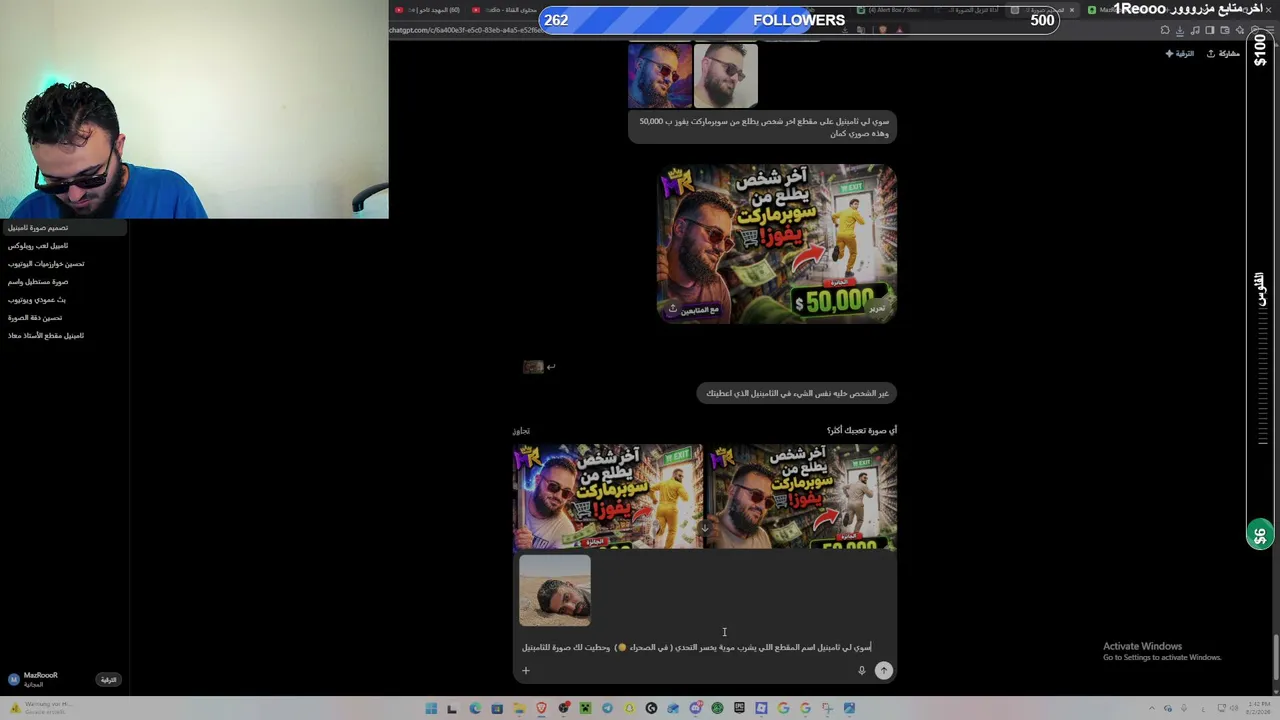Click the user message about سوبرماركت 50,000
The image size is (1280, 720).
[762, 127]
